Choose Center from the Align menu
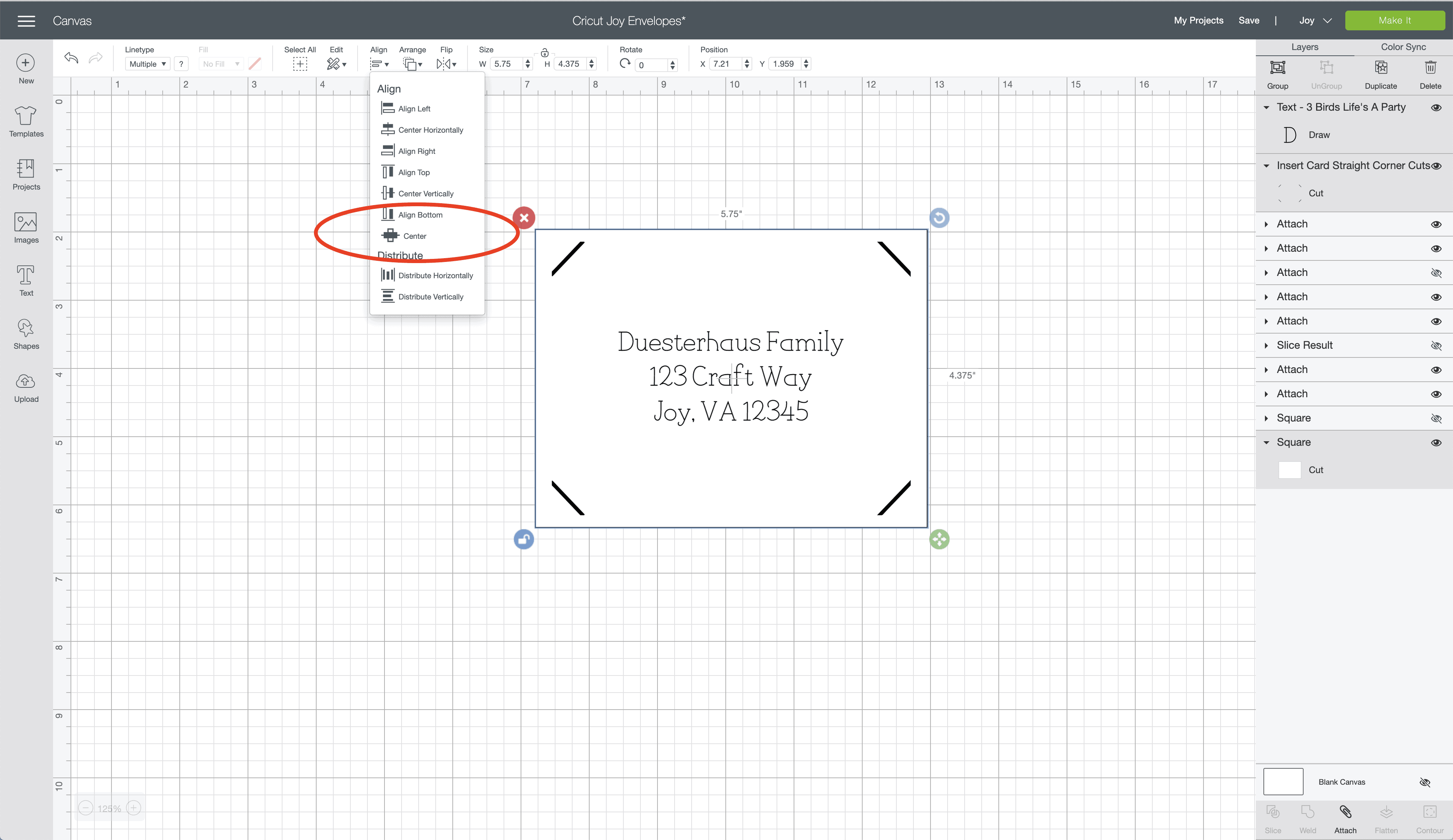Viewport: 1453px width, 840px height. point(414,236)
